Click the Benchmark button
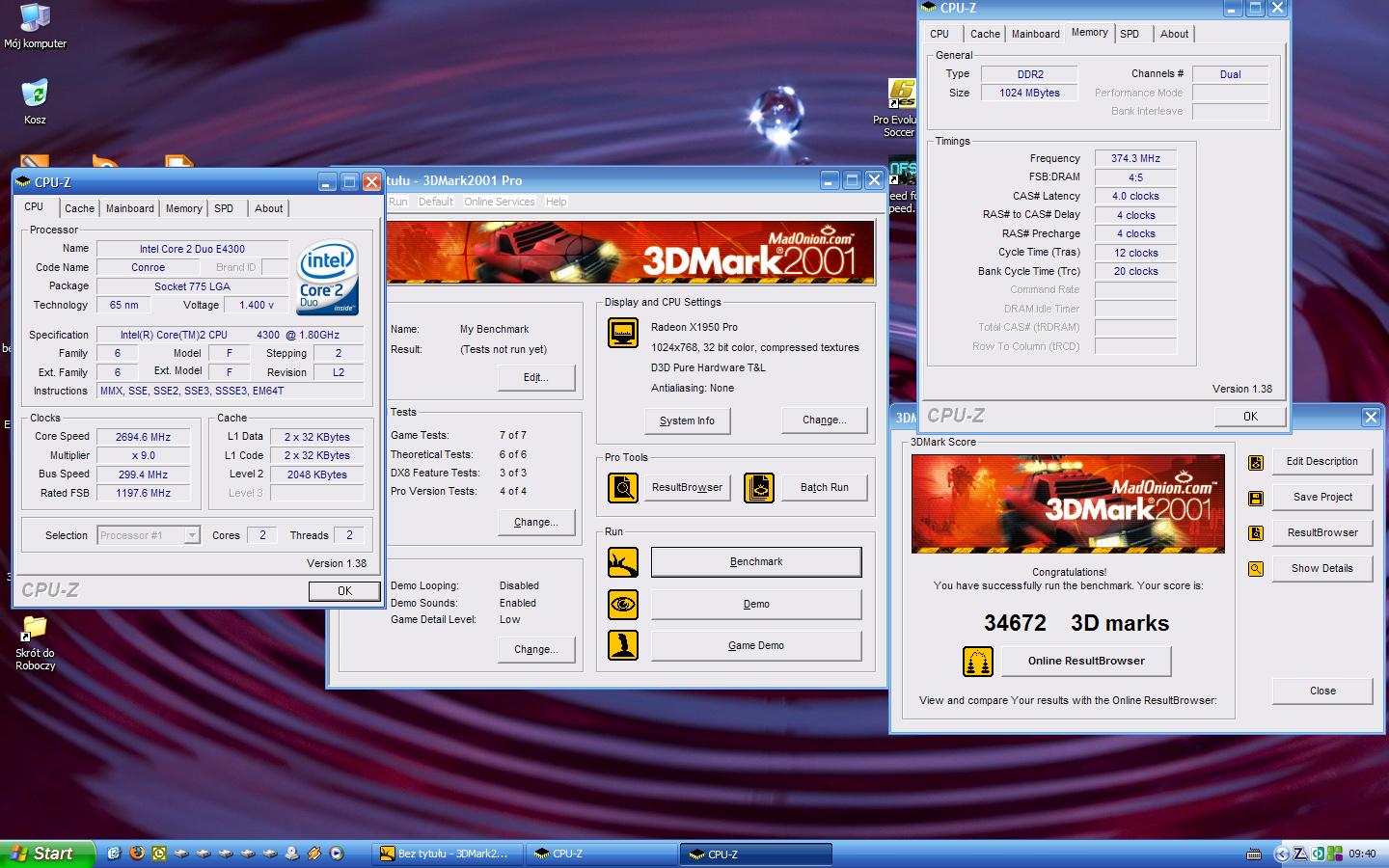1389x868 pixels. tap(756, 561)
